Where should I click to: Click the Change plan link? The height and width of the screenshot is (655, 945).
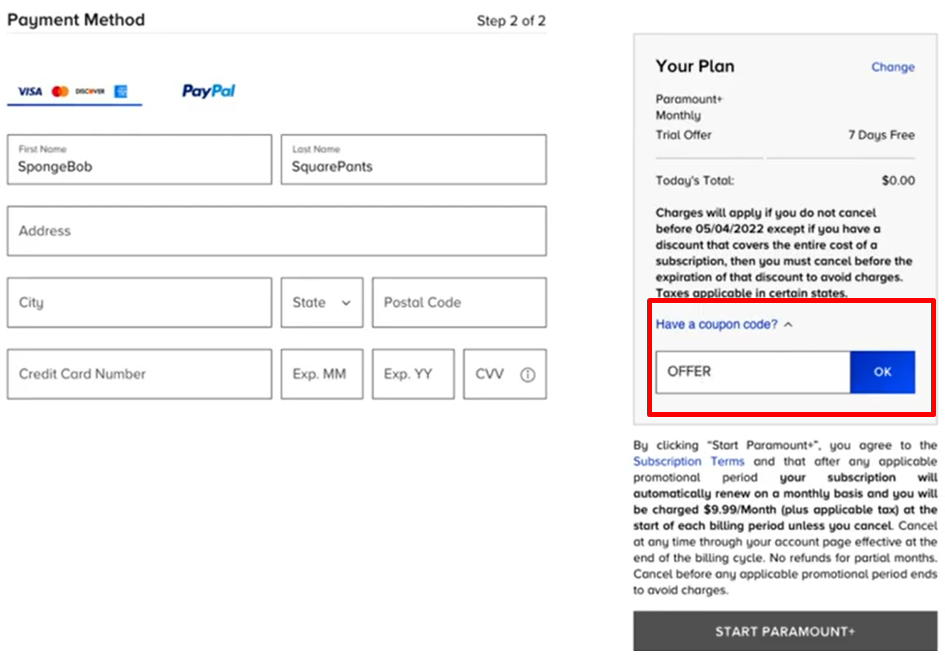coord(892,67)
